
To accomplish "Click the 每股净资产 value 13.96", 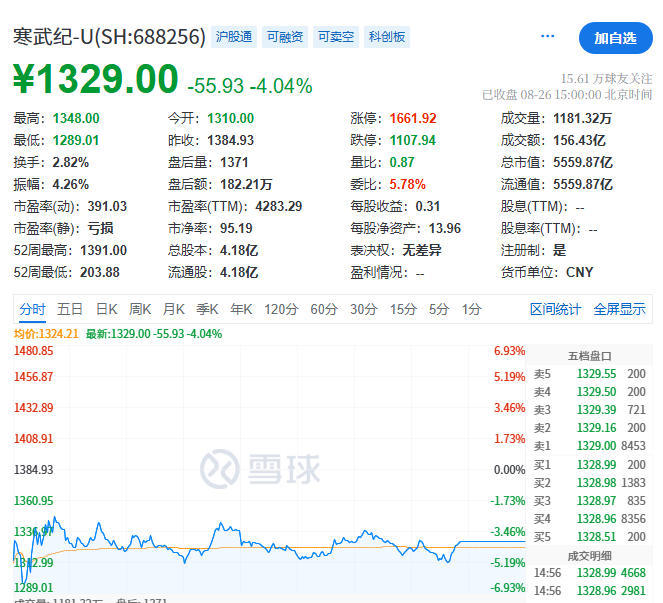I will coord(445,228).
